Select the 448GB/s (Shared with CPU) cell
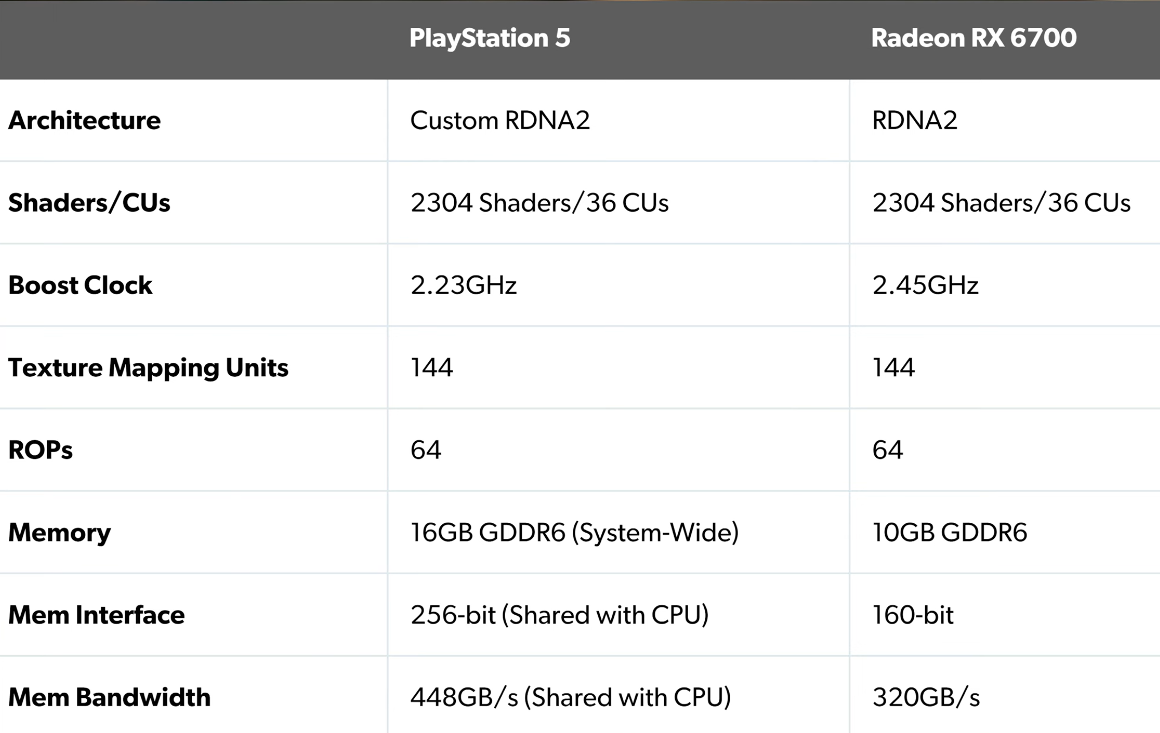 coord(570,697)
